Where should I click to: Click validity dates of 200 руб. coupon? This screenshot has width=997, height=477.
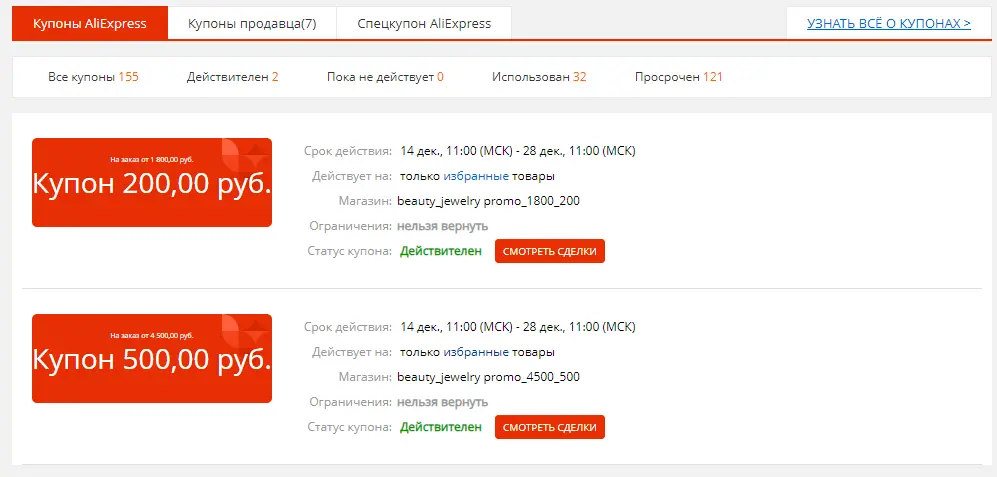(518, 151)
